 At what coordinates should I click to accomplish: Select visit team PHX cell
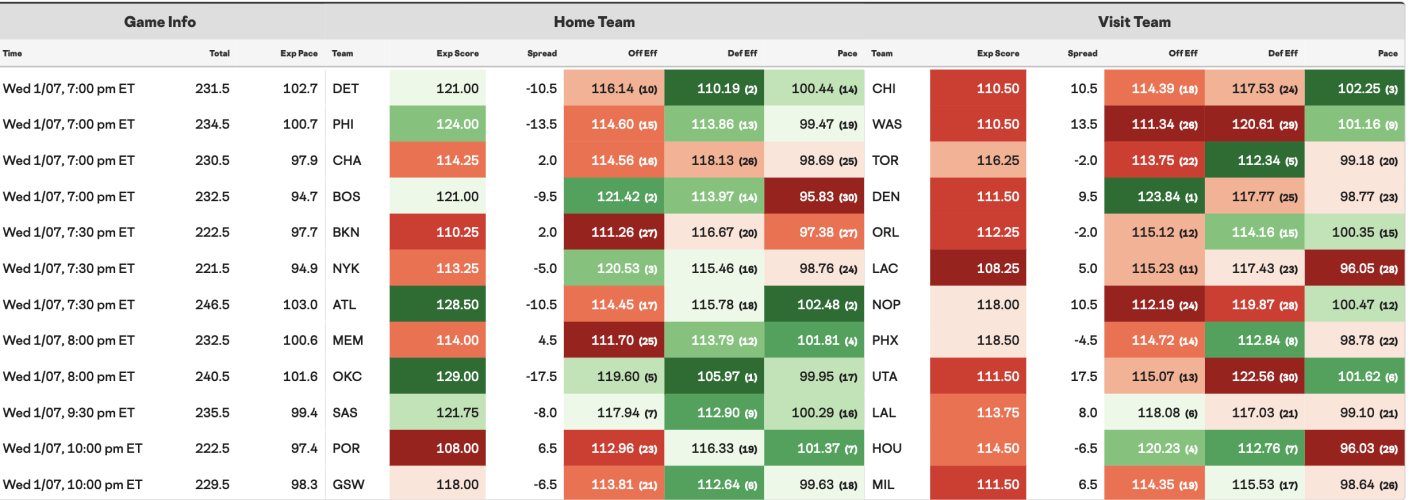885,340
